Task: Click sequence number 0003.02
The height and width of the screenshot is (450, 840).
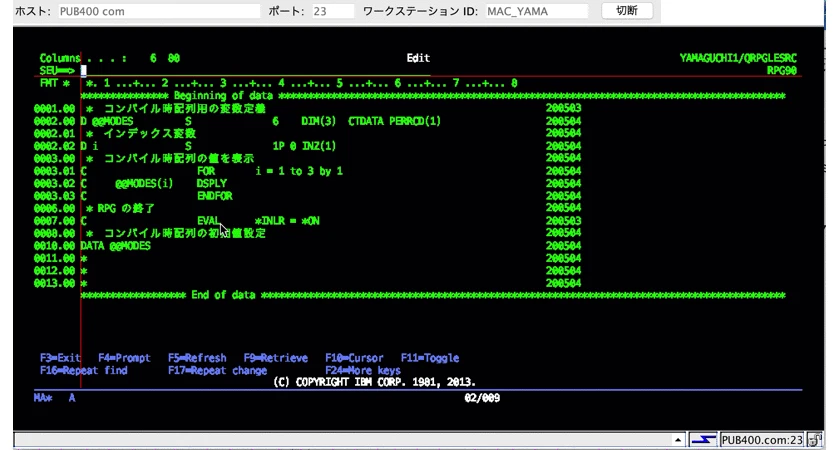Action: [54, 183]
